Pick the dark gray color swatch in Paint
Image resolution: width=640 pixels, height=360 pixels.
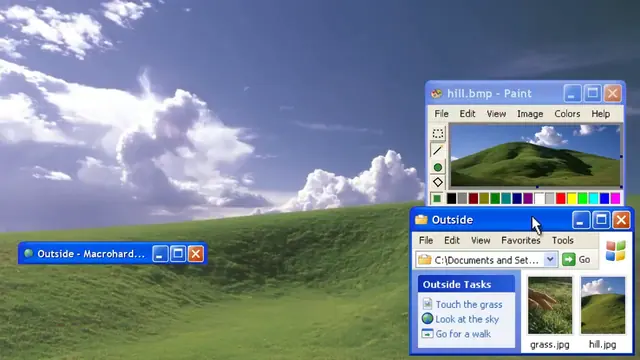point(462,198)
